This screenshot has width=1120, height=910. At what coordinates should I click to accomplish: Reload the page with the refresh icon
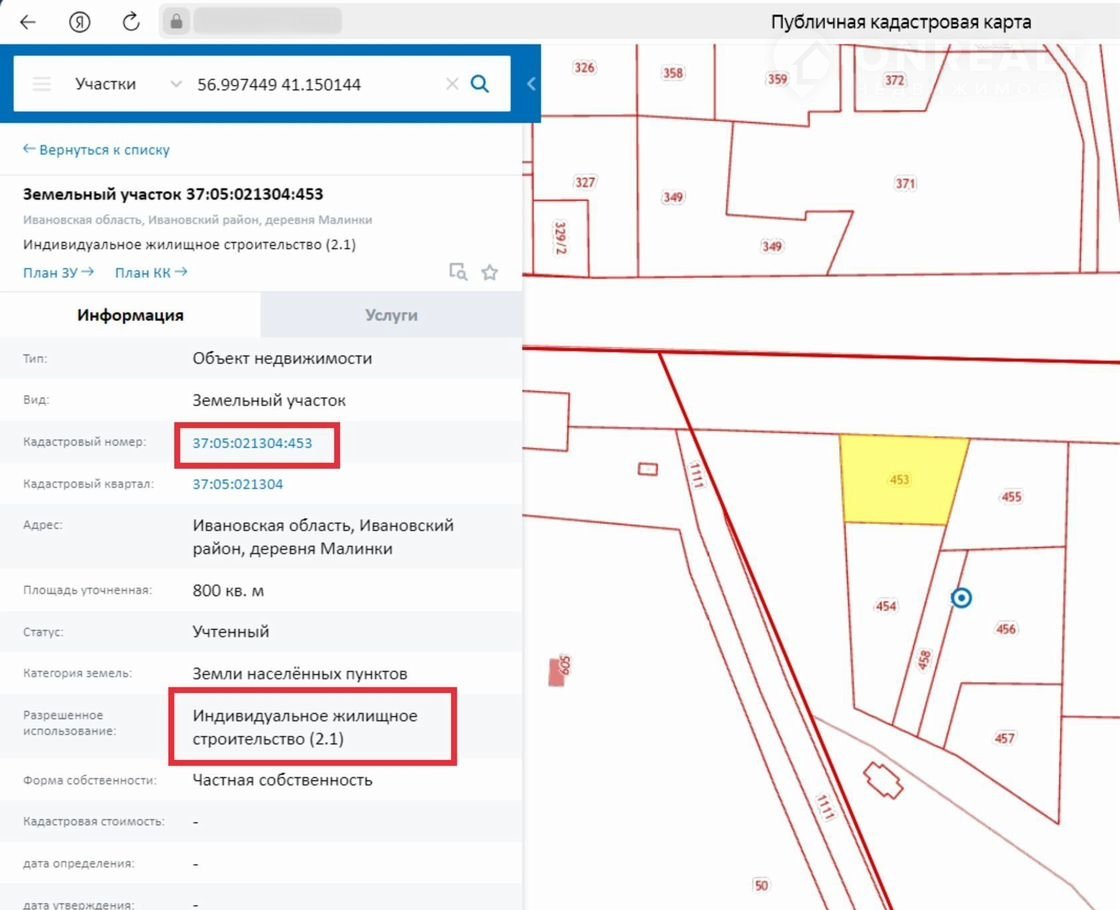(131, 22)
